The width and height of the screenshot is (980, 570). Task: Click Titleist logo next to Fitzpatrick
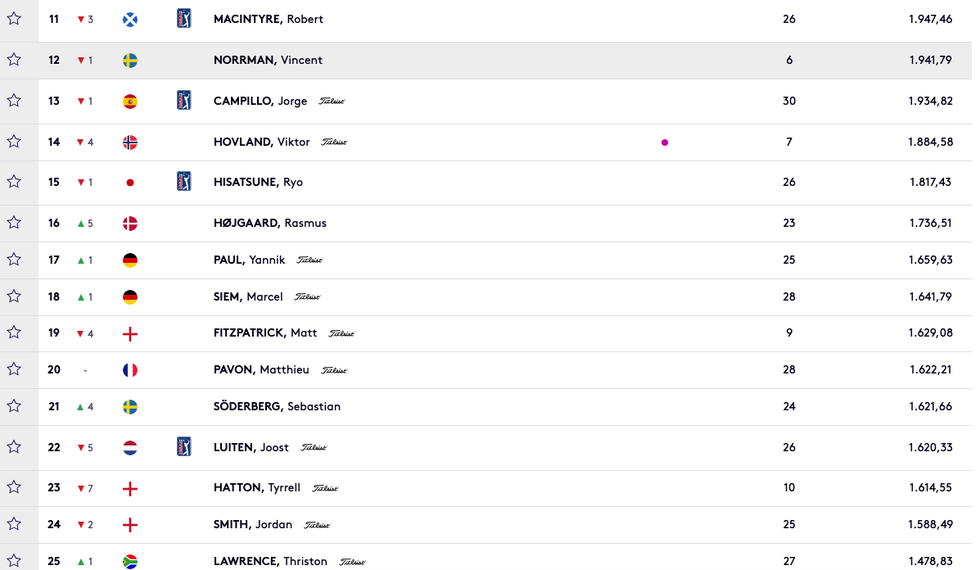(342, 334)
